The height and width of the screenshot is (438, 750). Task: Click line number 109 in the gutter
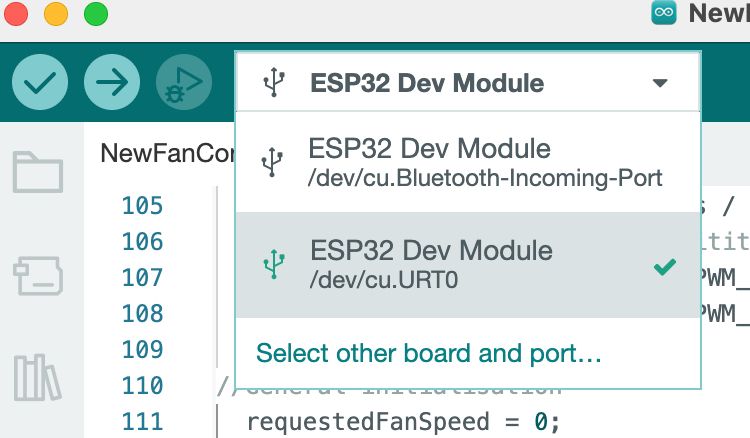click(143, 350)
